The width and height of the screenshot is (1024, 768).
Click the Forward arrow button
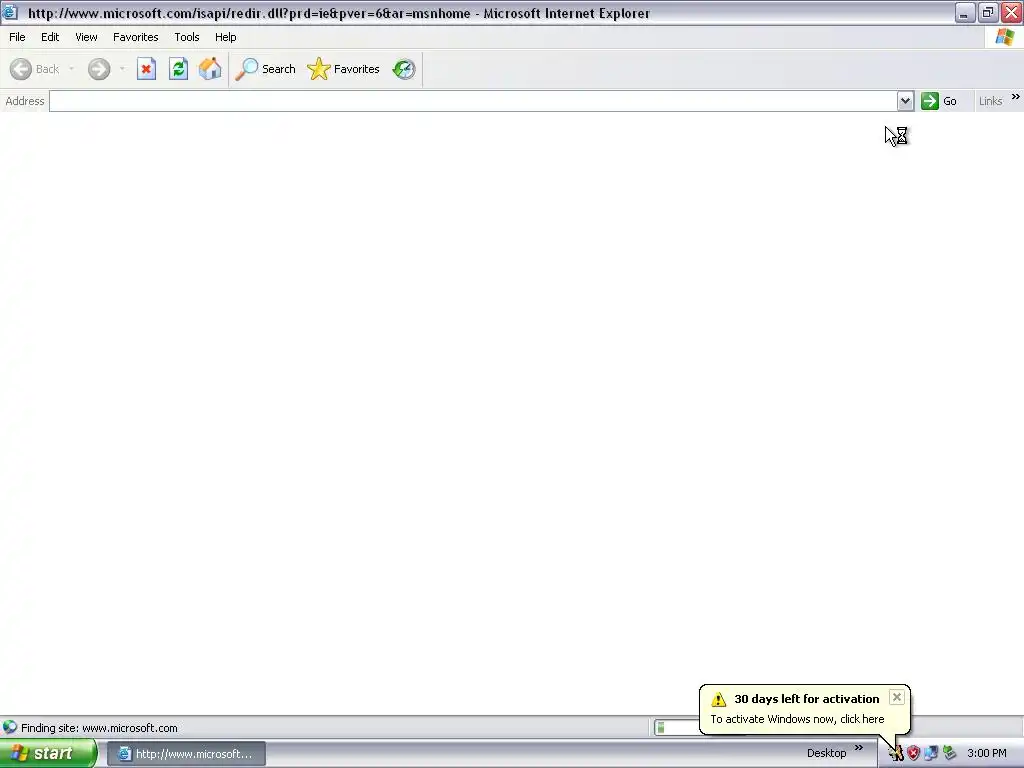(99, 69)
